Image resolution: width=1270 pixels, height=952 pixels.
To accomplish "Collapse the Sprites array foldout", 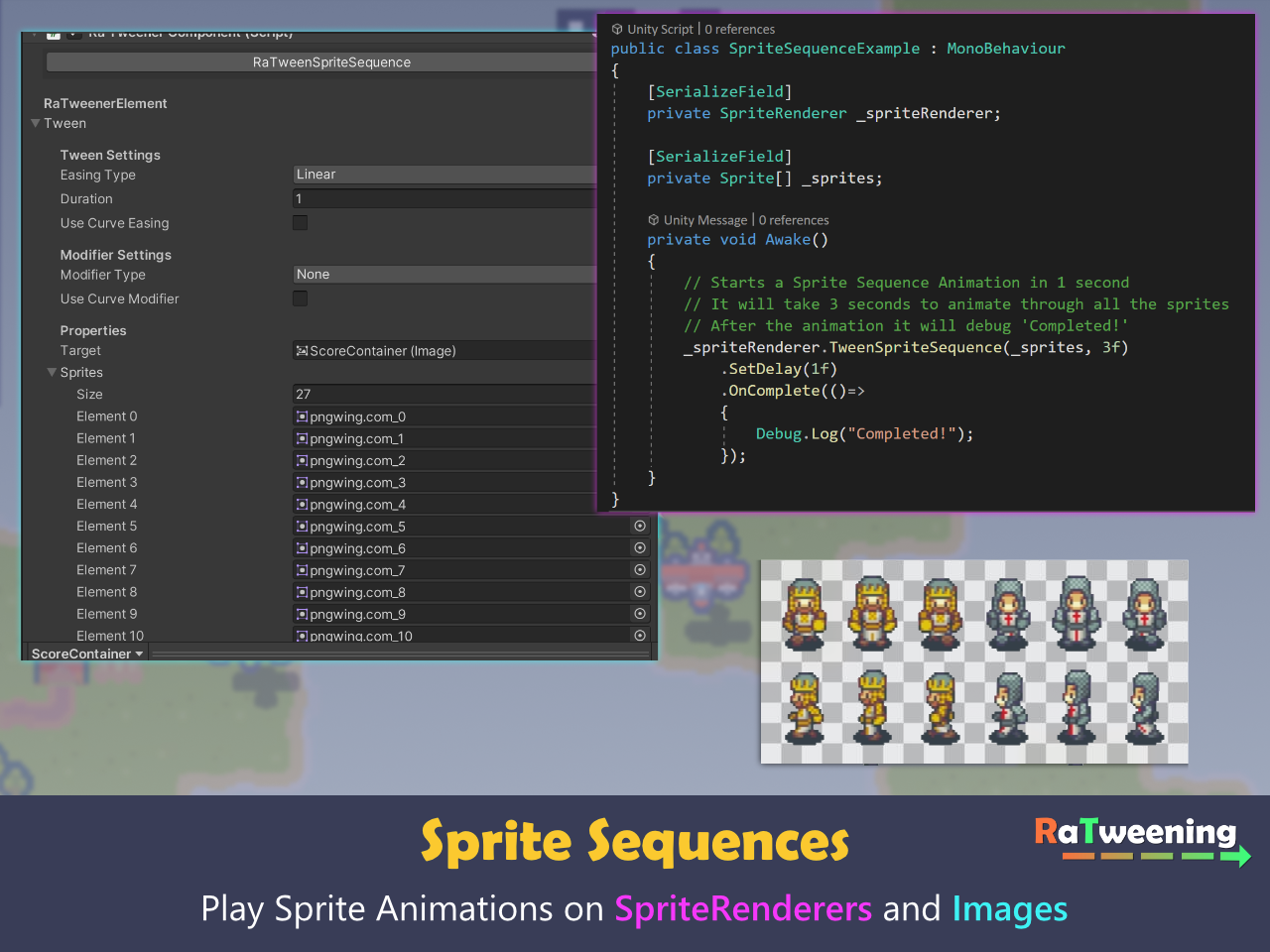I will 52,373.
